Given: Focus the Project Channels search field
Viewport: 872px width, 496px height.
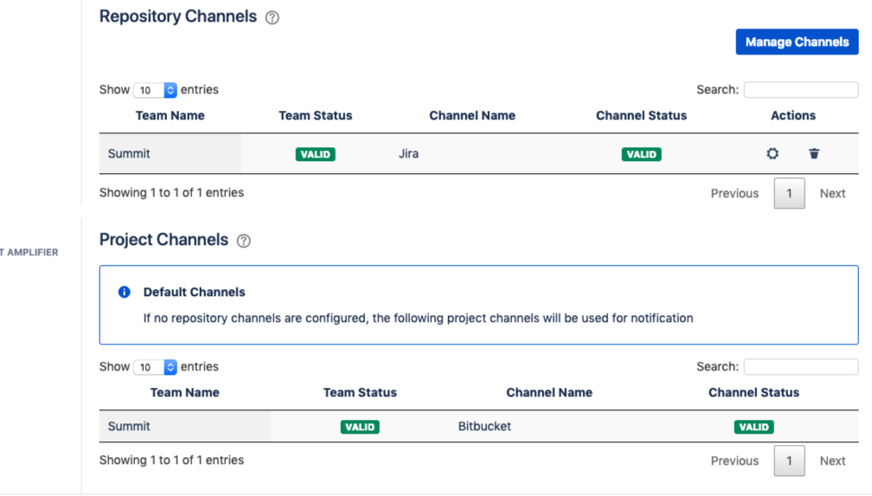Looking at the screenshot, I should tap(800, 367).
